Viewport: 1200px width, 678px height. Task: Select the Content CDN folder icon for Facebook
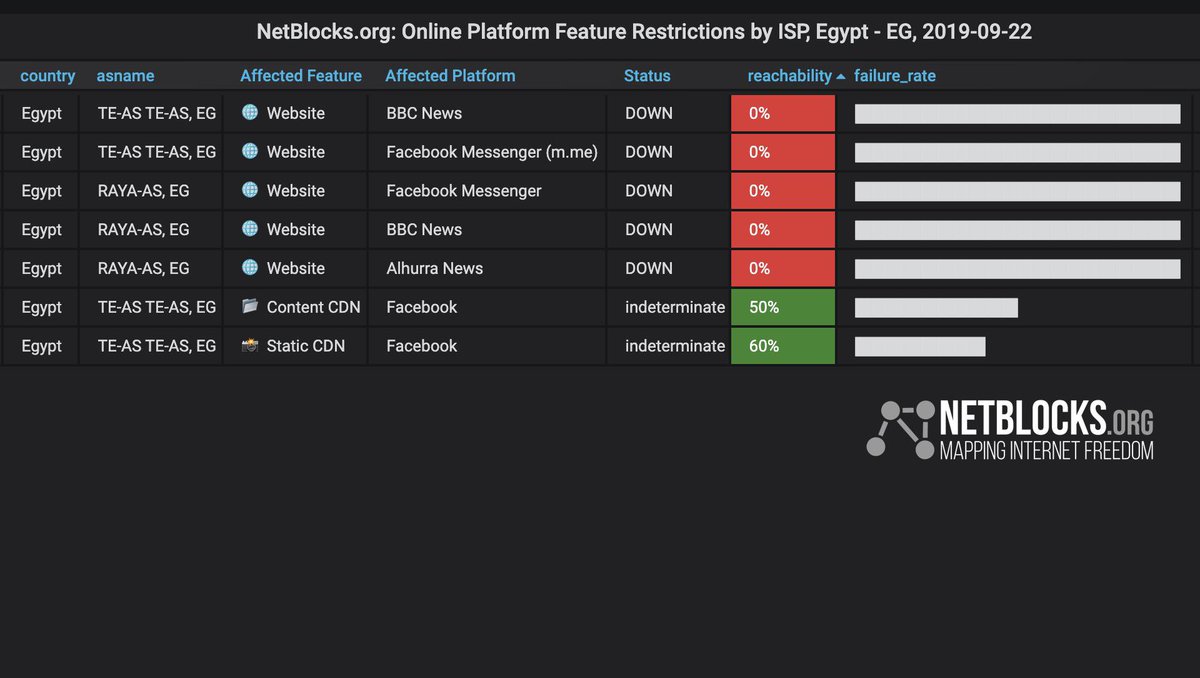coord(247,307)
